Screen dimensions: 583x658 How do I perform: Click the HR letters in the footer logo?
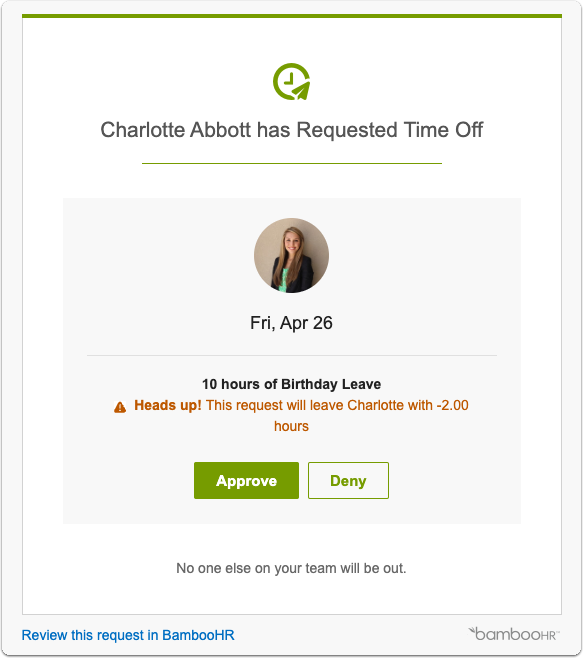point(547,636)
